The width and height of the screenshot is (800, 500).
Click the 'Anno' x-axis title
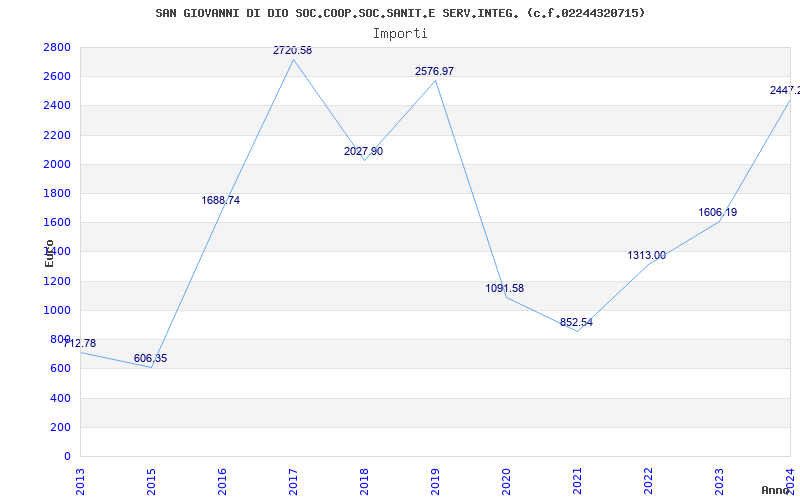(x=776, y=490)
